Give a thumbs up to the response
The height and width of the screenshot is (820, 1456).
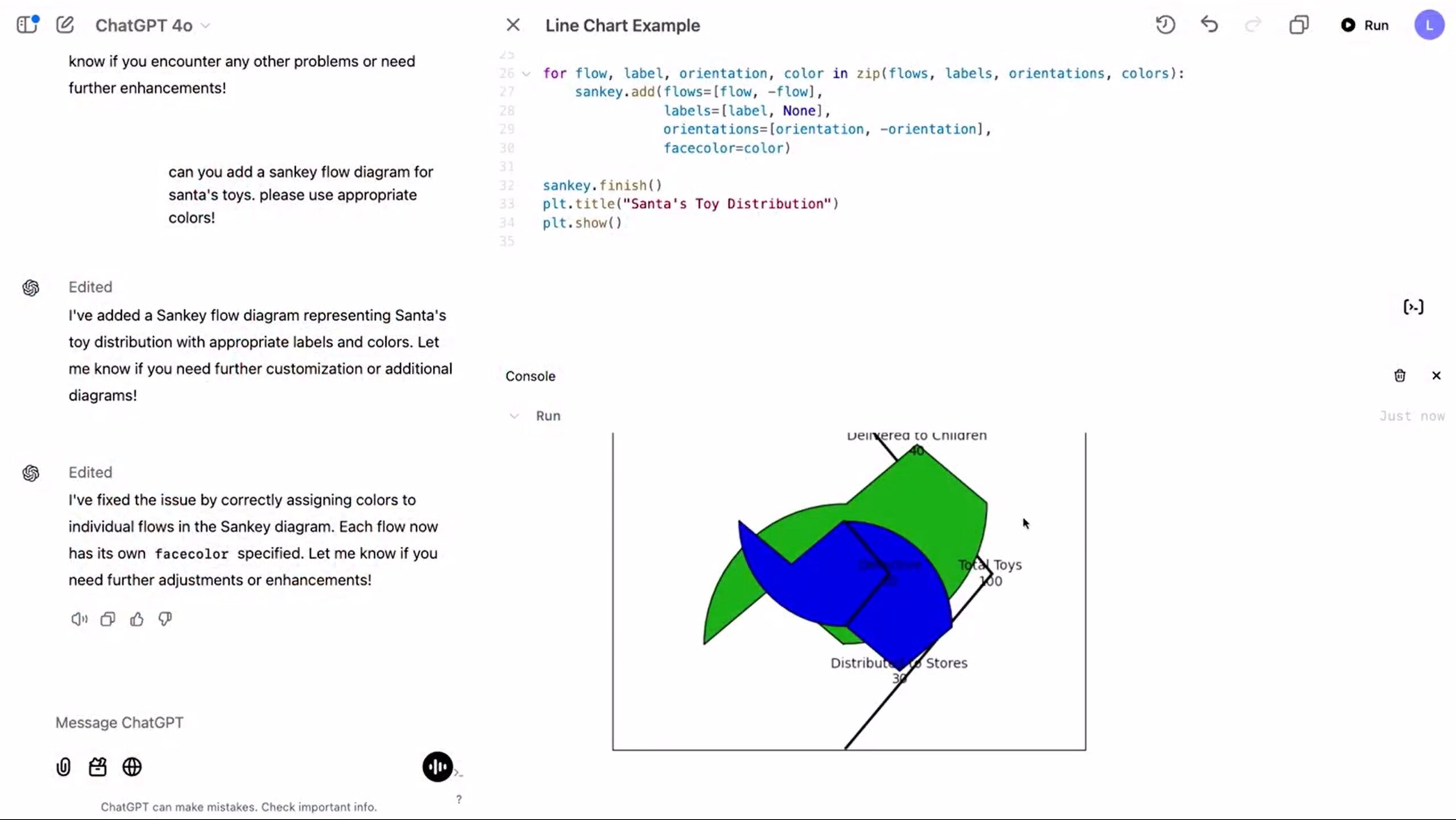[x=137, y=619]
